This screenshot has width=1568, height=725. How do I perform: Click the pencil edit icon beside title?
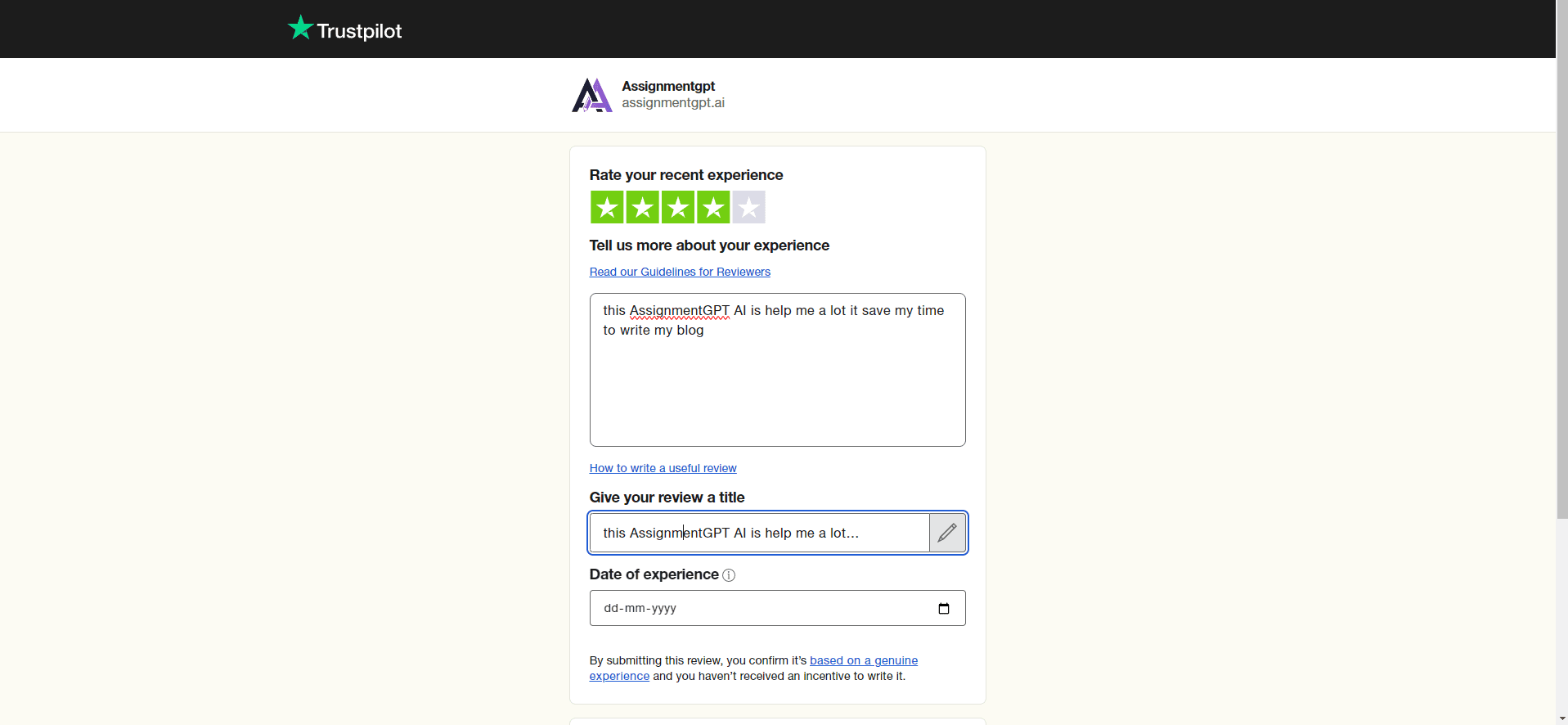click(x=947, y=533)
